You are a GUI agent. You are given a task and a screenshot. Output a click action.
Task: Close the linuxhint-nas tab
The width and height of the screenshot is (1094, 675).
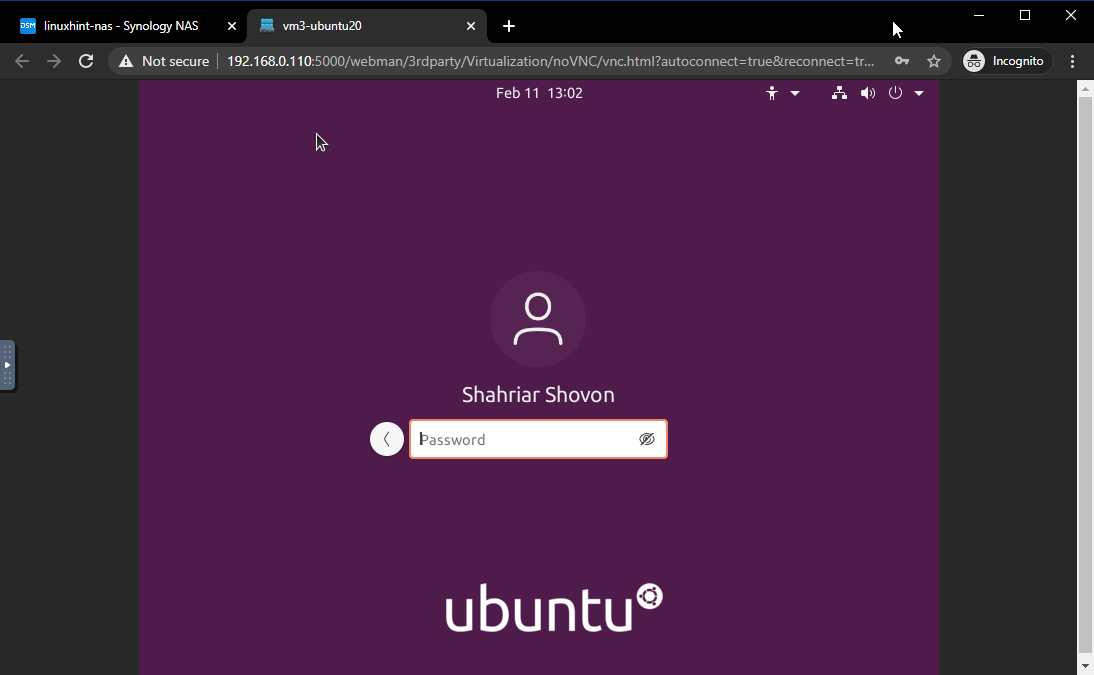232,26
